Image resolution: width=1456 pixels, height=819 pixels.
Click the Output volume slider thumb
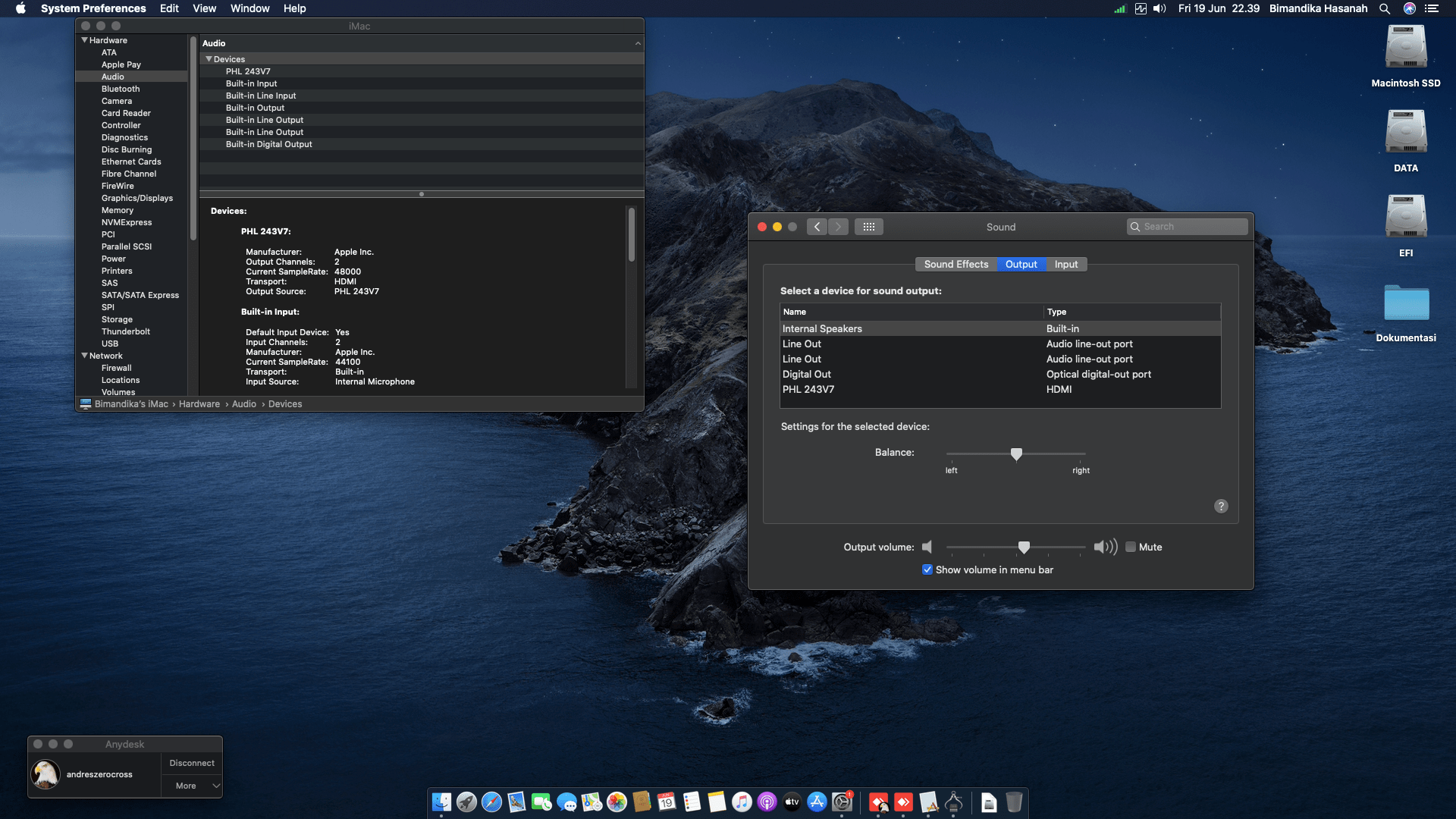(1024, 548)
